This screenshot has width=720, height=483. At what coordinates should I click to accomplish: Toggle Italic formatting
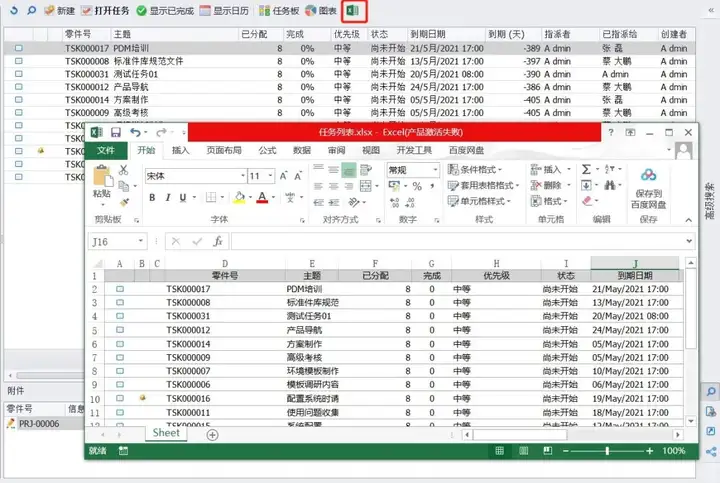click(168, 197)
